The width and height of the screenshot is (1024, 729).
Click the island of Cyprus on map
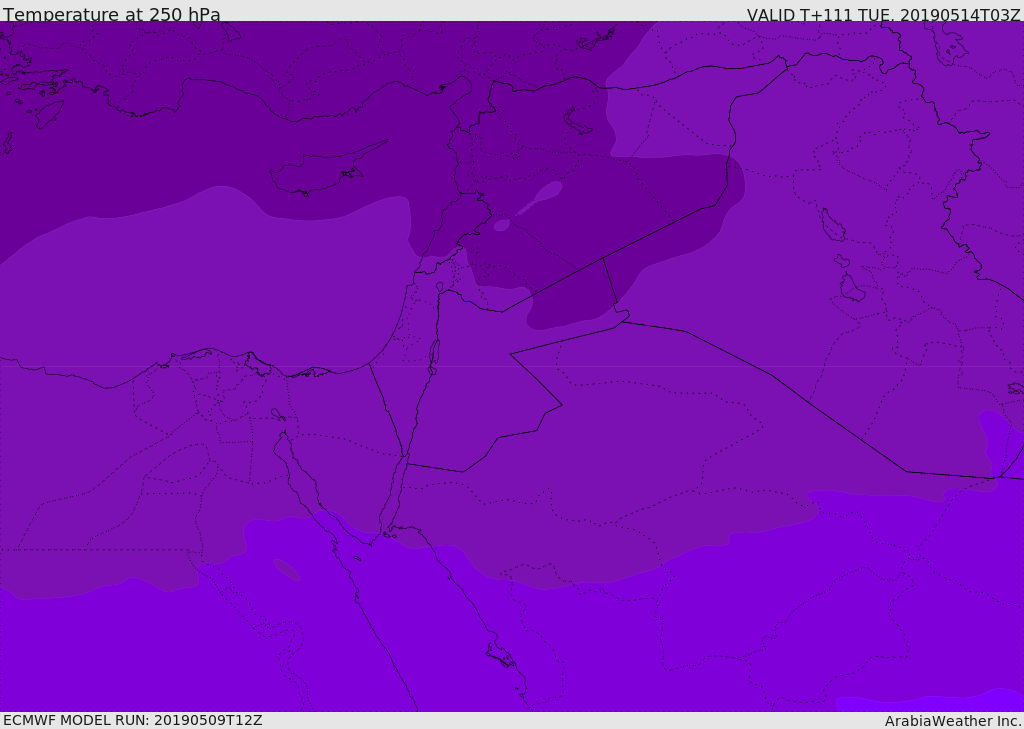pyautogui.click(x=320, y=172)
